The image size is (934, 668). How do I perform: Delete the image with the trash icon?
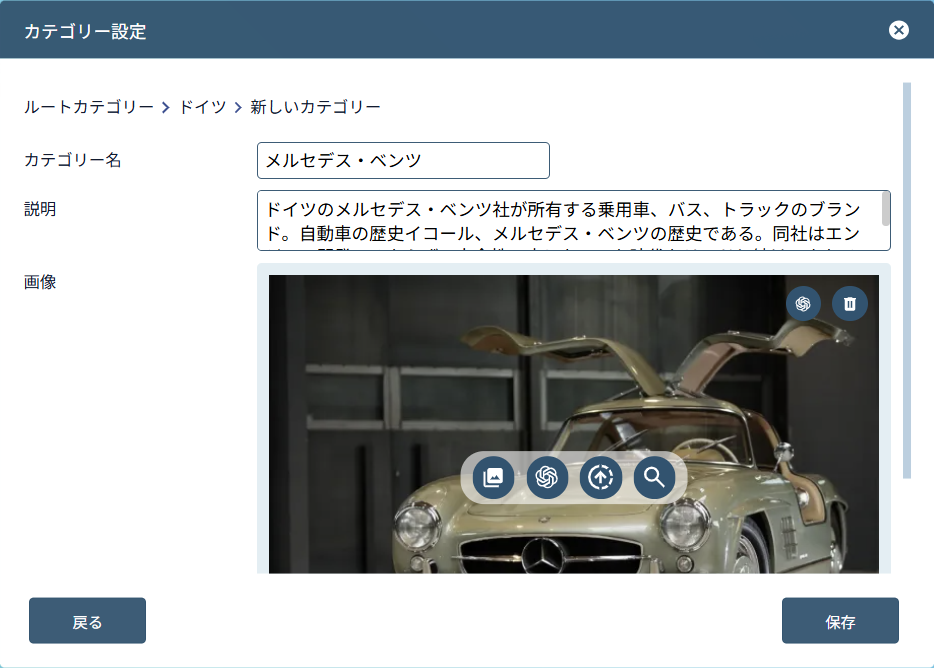[x=849, y=304]
